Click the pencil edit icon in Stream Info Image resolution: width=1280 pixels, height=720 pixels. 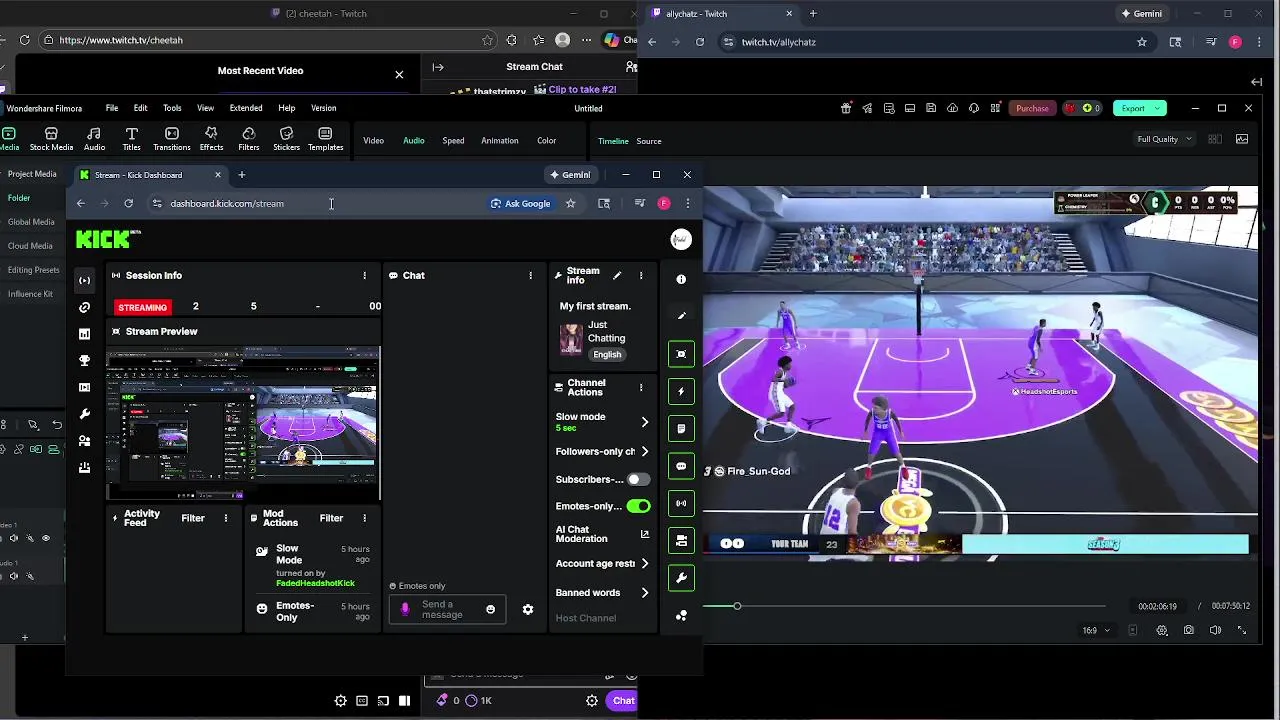click(x=617, y=275)
